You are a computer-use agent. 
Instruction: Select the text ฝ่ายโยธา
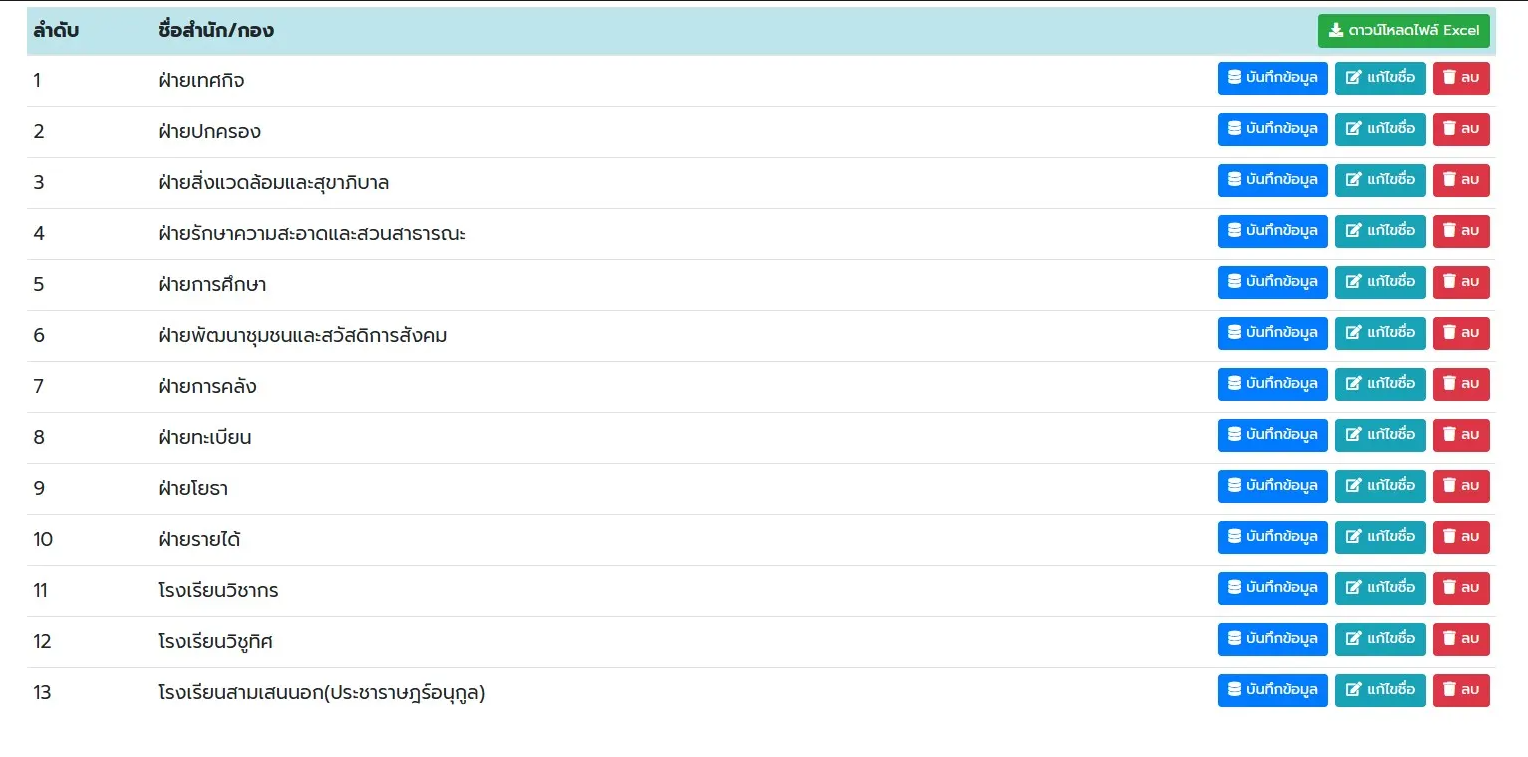click(x=193, y=489)
